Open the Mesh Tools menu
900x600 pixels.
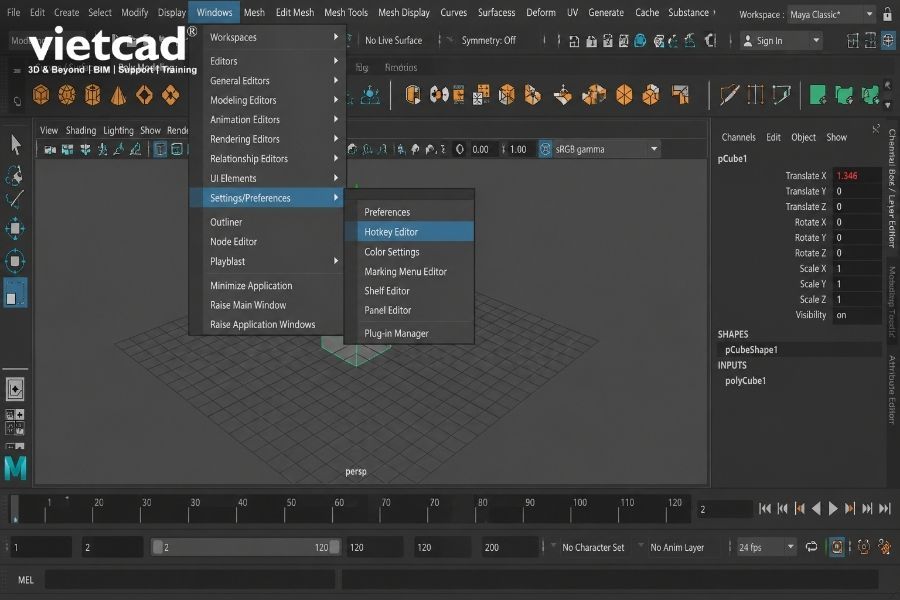346,13
